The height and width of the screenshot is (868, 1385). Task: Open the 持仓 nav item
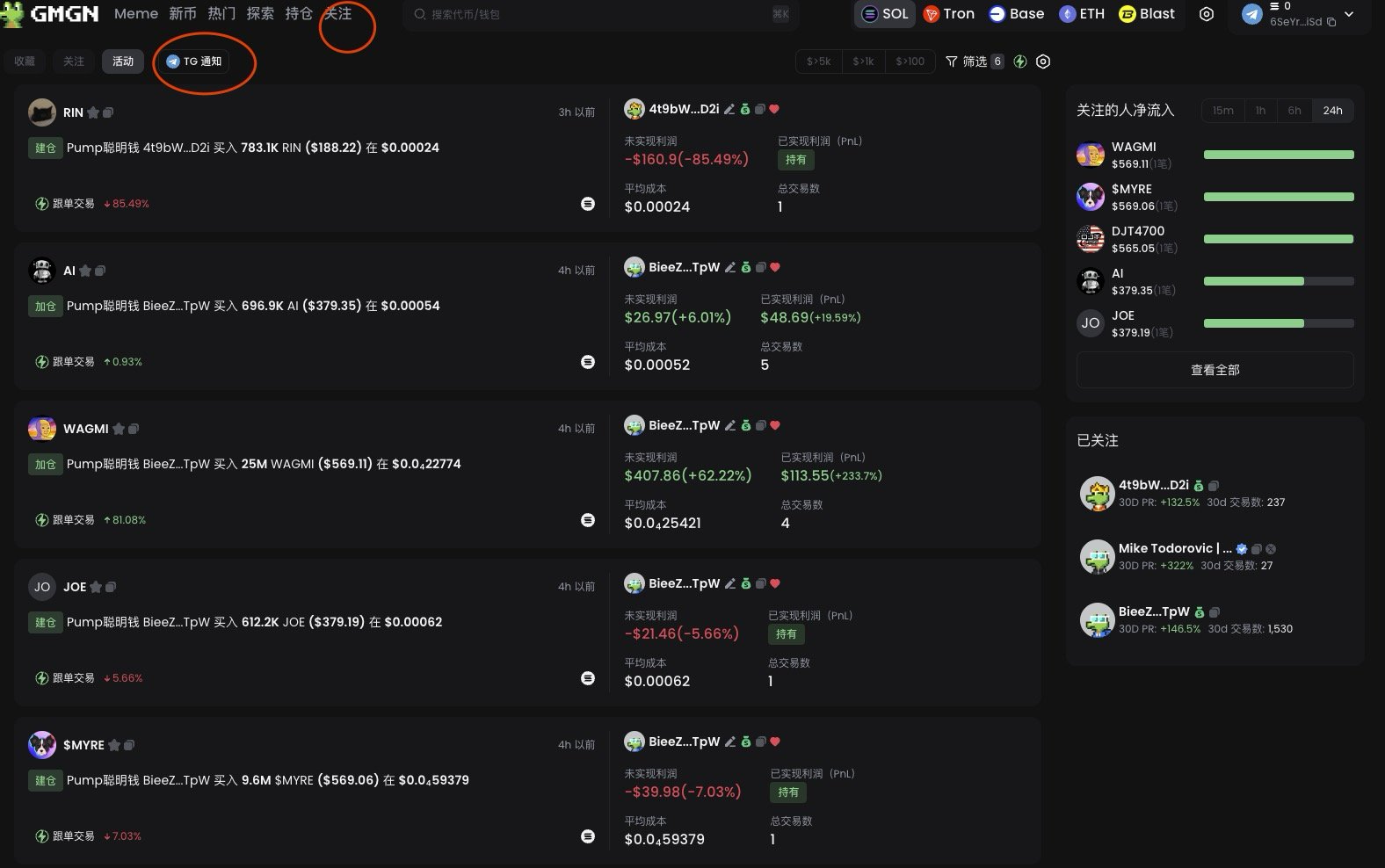tap(299, 14)
